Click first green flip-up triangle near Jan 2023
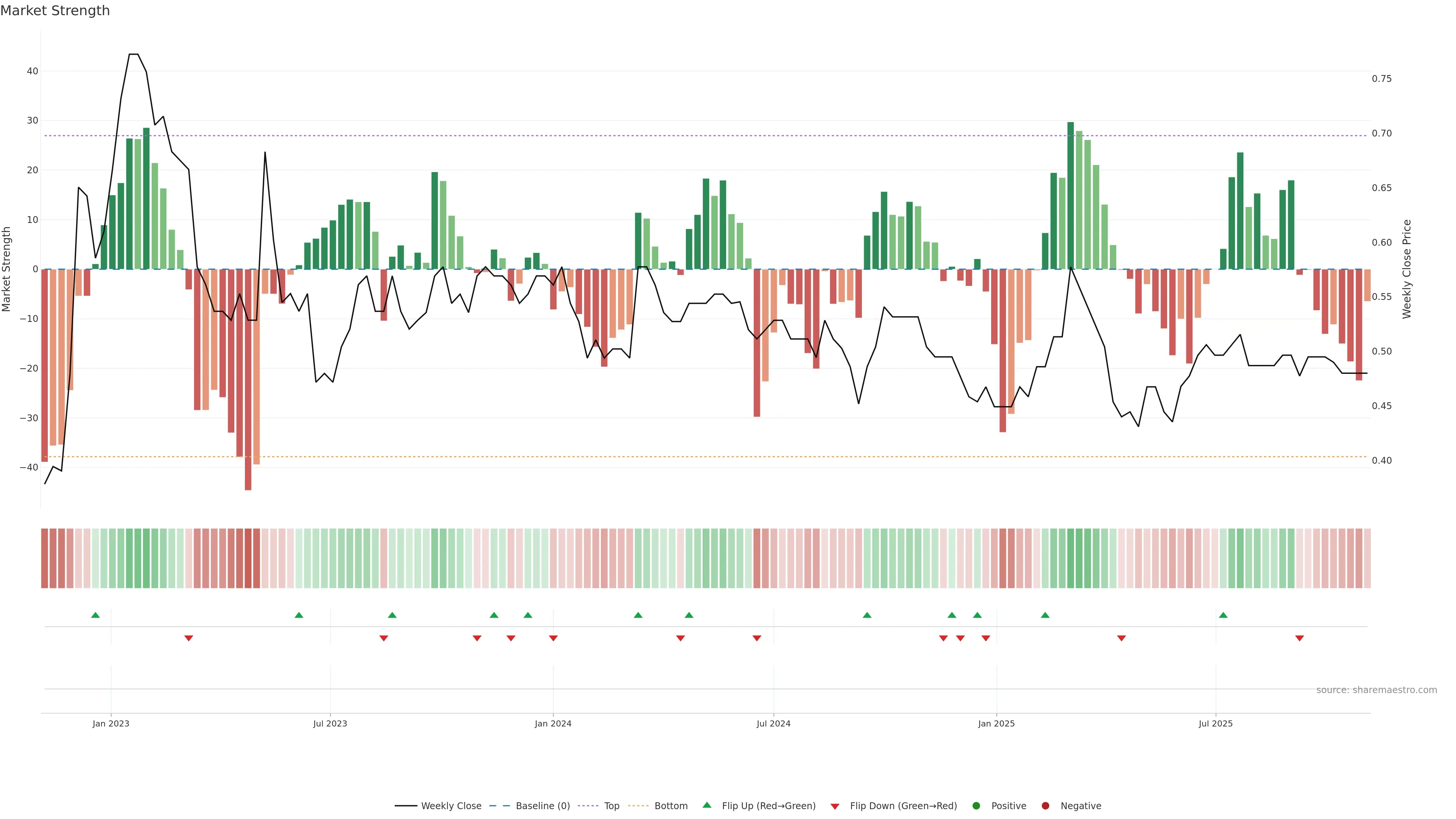The image size is (1456, 819). [96, 615]
